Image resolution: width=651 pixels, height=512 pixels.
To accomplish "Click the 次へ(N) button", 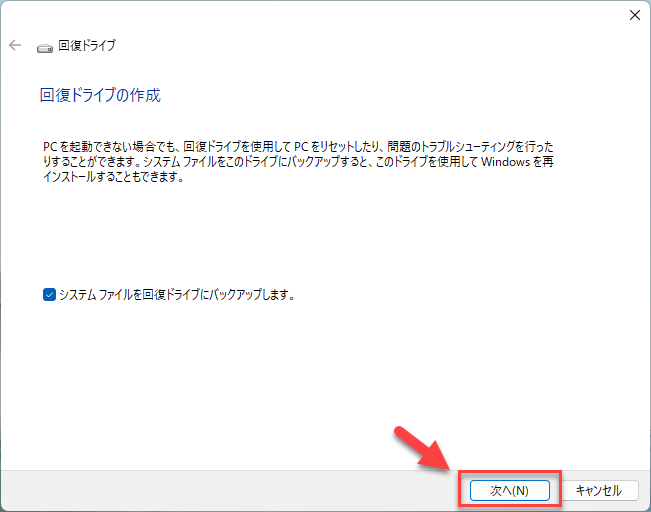I will (x=509, y=490).
